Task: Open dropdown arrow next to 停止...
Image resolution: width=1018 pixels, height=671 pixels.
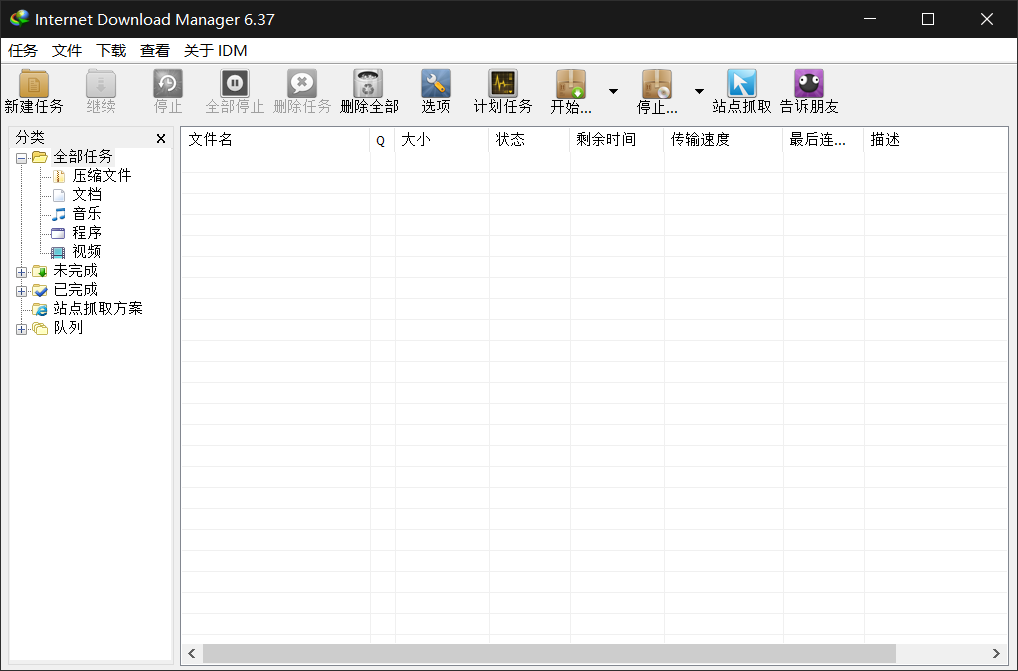Action: pos(699,92)
